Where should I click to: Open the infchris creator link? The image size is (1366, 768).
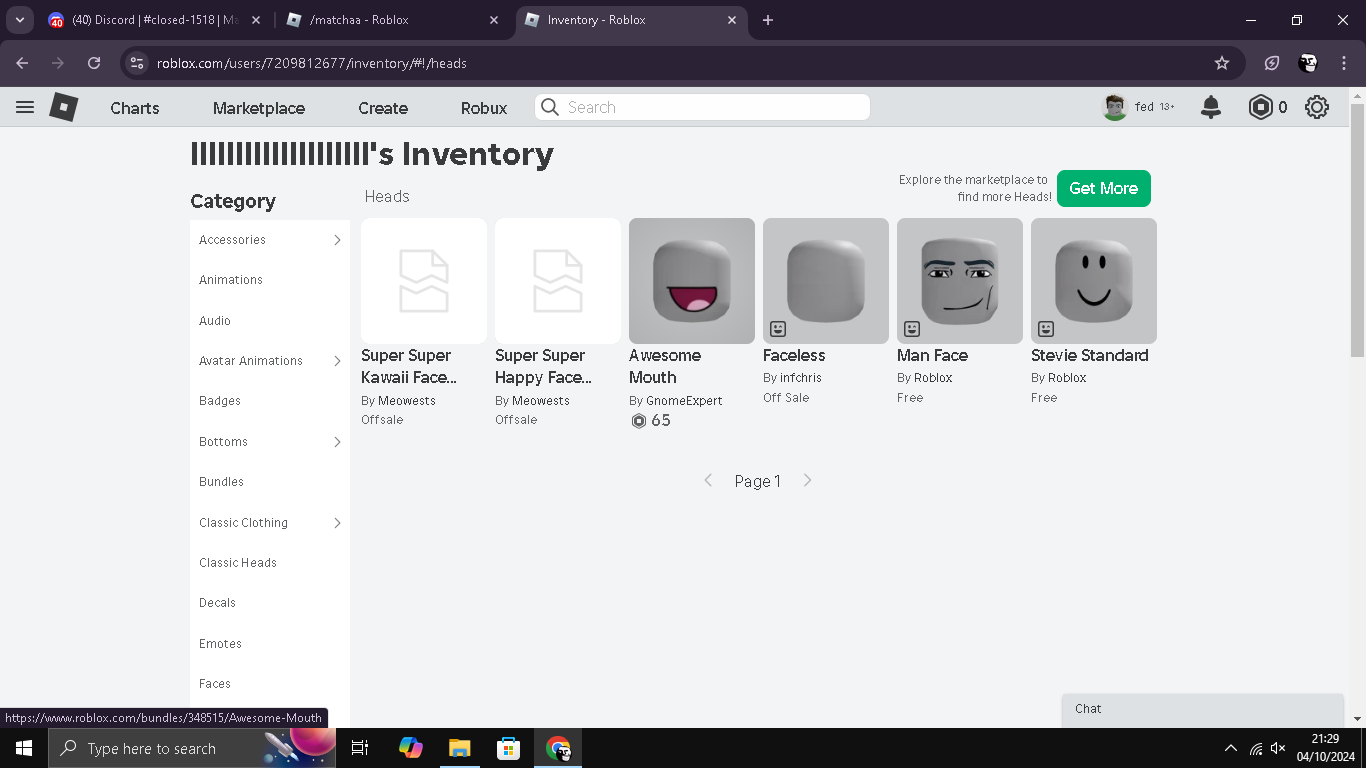coord(801,378)
